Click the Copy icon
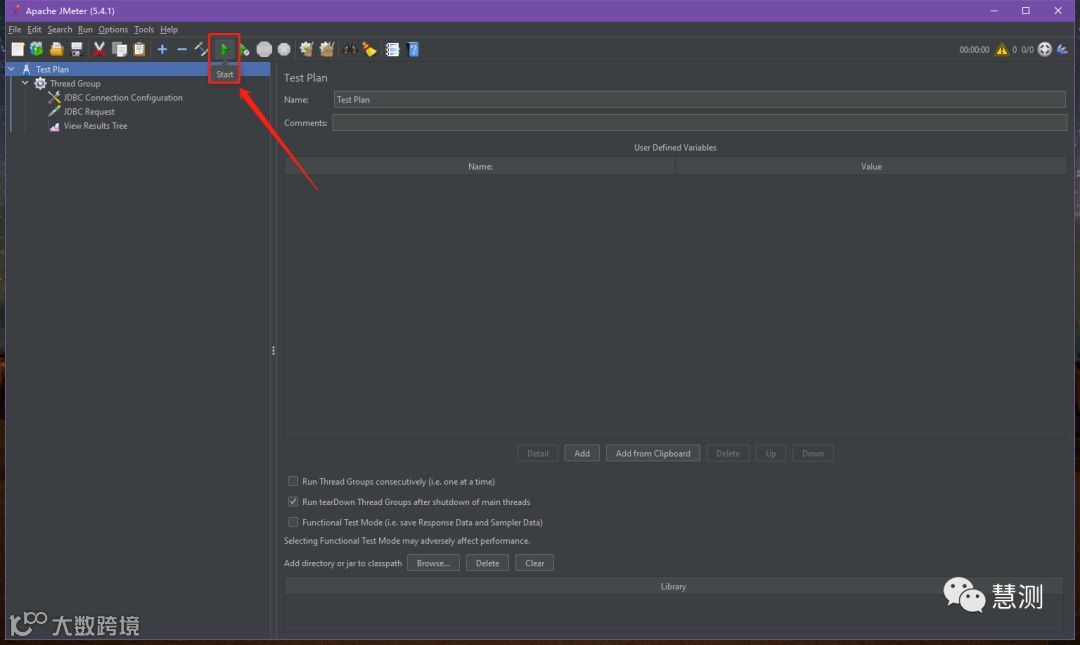Screen dimensions: 1080x645 (x=119, y=49)
